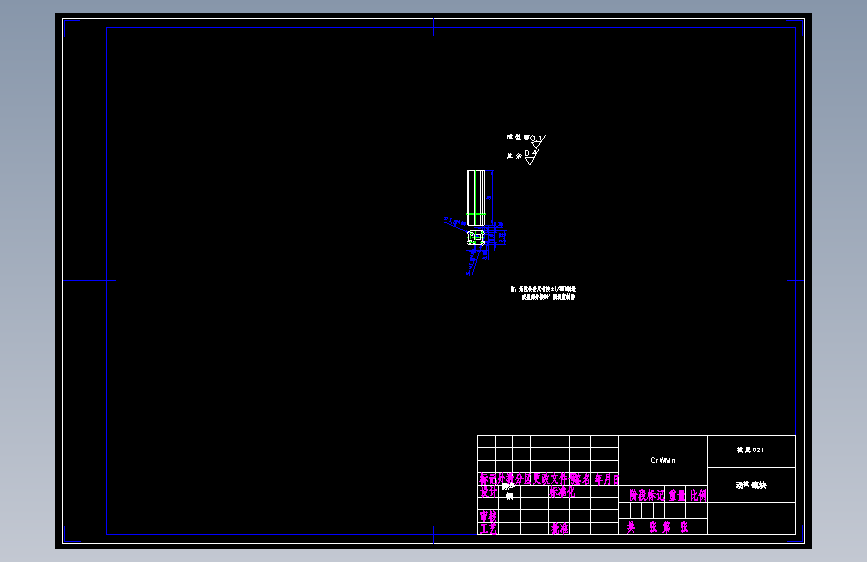Click the 标准化 label in title block
Viewport: 867px width, 562px height.
click(562, 492)
